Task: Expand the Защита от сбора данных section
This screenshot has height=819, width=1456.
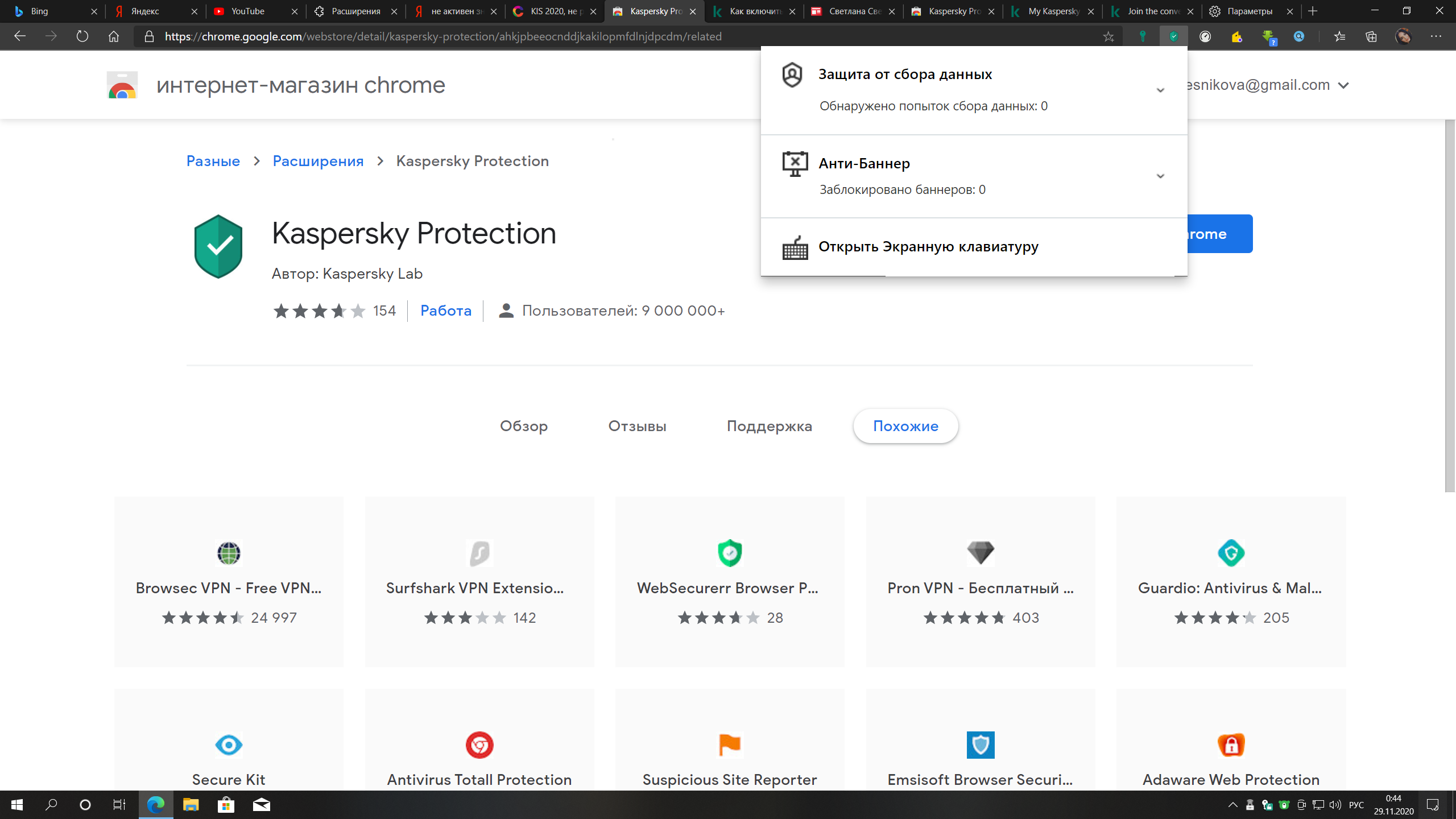Action: tap(1160, 90)
